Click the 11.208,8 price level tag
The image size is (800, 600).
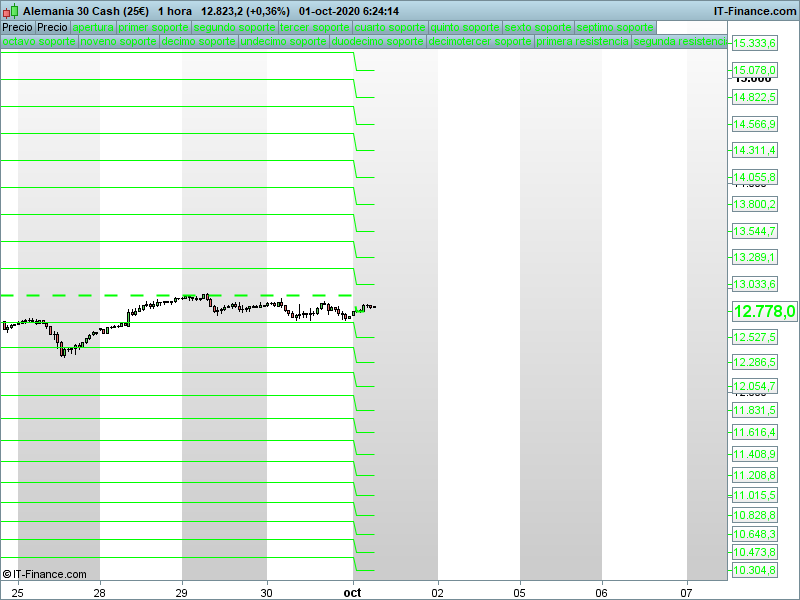(x=755, y=476)
